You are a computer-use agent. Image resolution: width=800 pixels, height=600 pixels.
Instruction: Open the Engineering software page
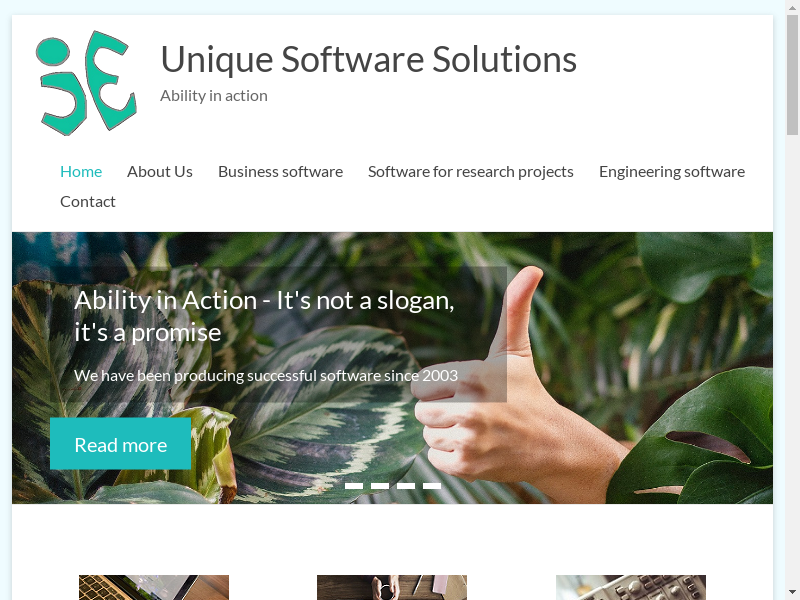671,171
